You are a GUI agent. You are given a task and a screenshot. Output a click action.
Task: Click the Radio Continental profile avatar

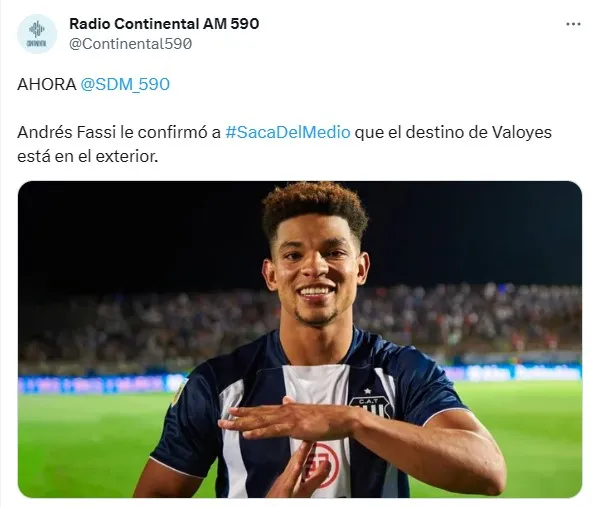[37, 34]
